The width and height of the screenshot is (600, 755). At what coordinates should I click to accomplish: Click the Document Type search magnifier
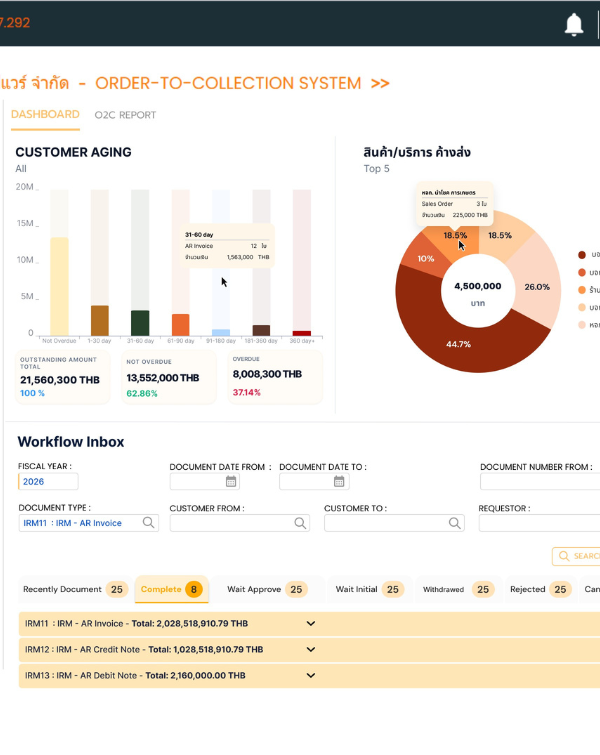tap(148, 522)
